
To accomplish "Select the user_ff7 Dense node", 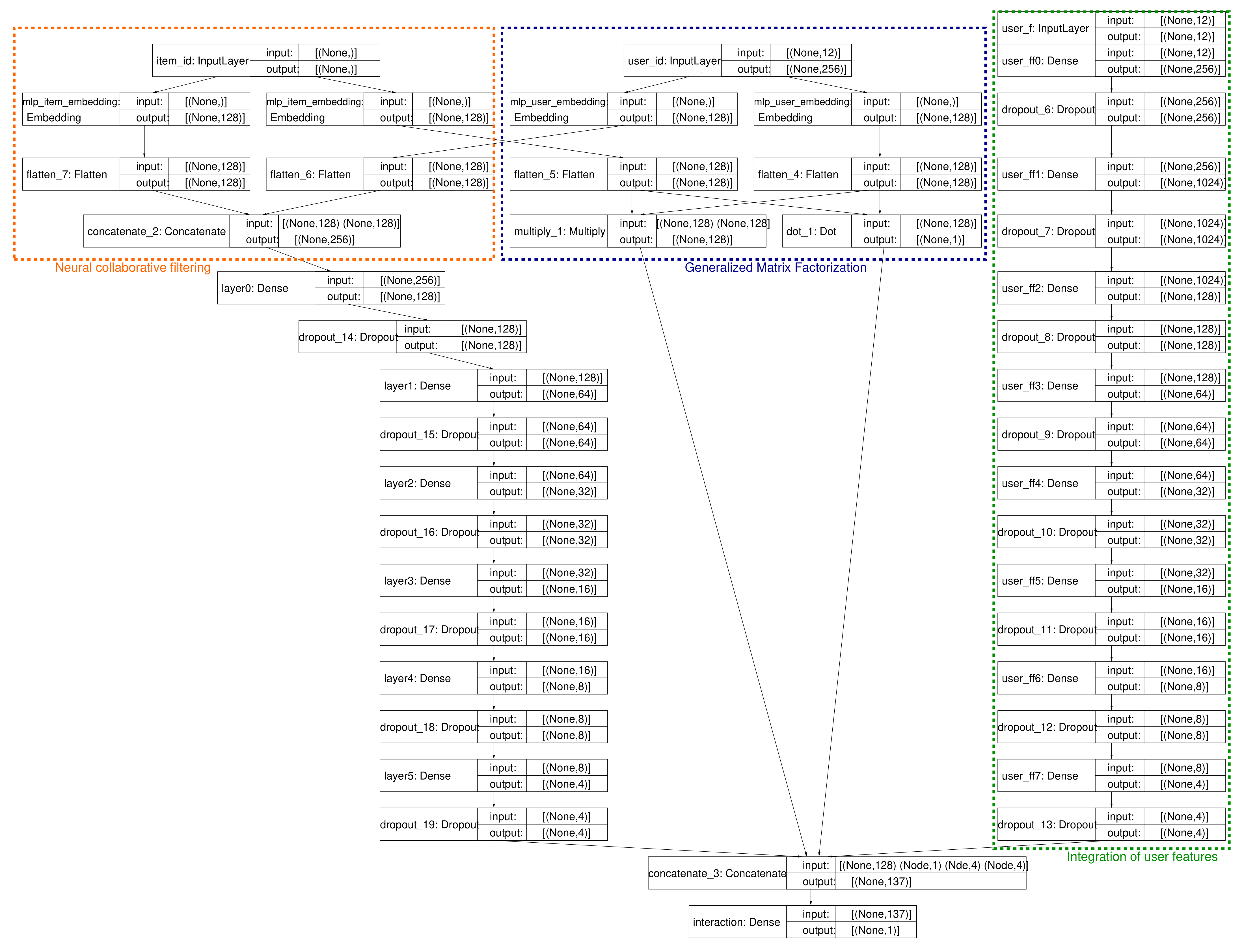I will point(1039,776).
